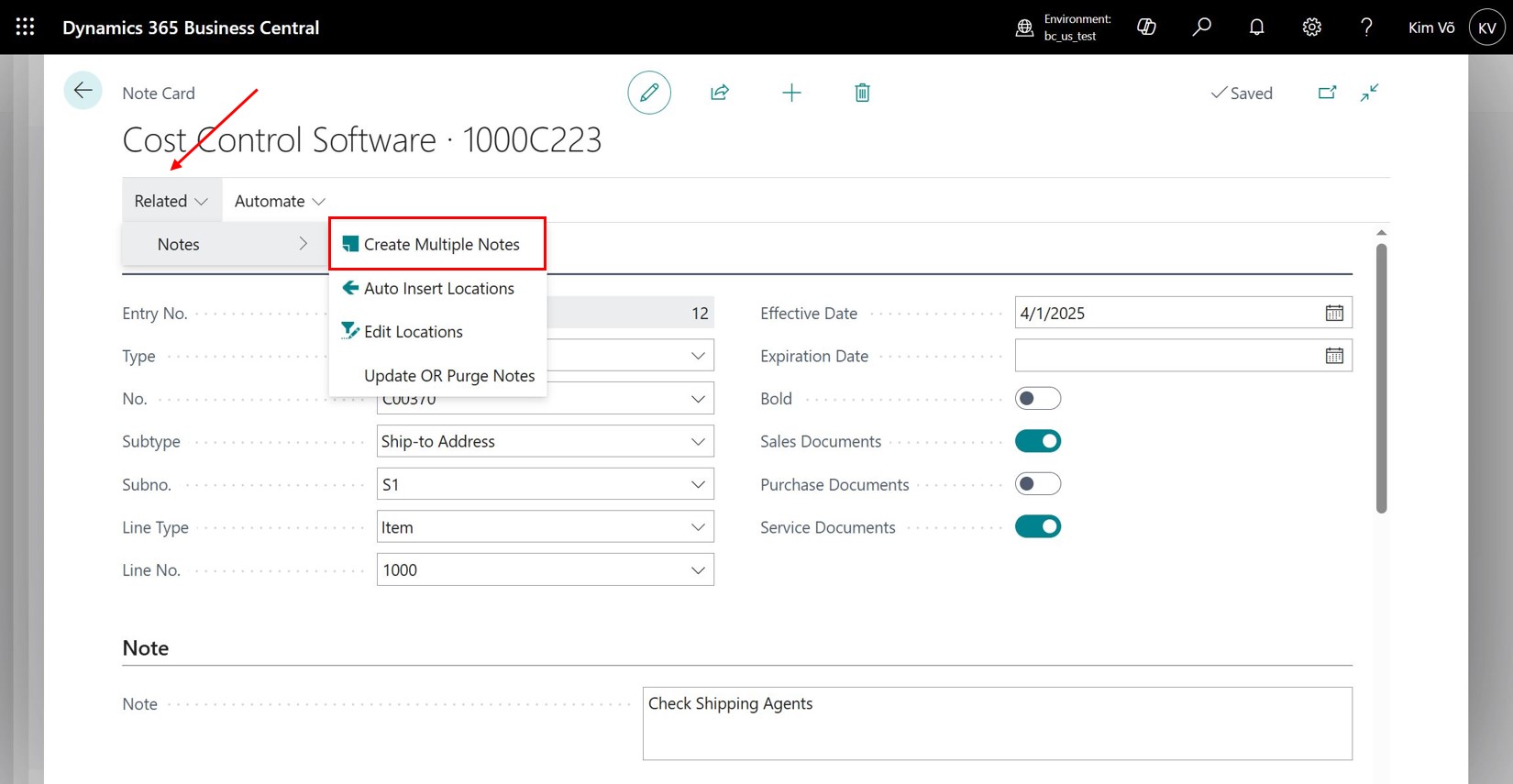Click the KV user avatar

pyautogui.click(x=1486, y=28)
